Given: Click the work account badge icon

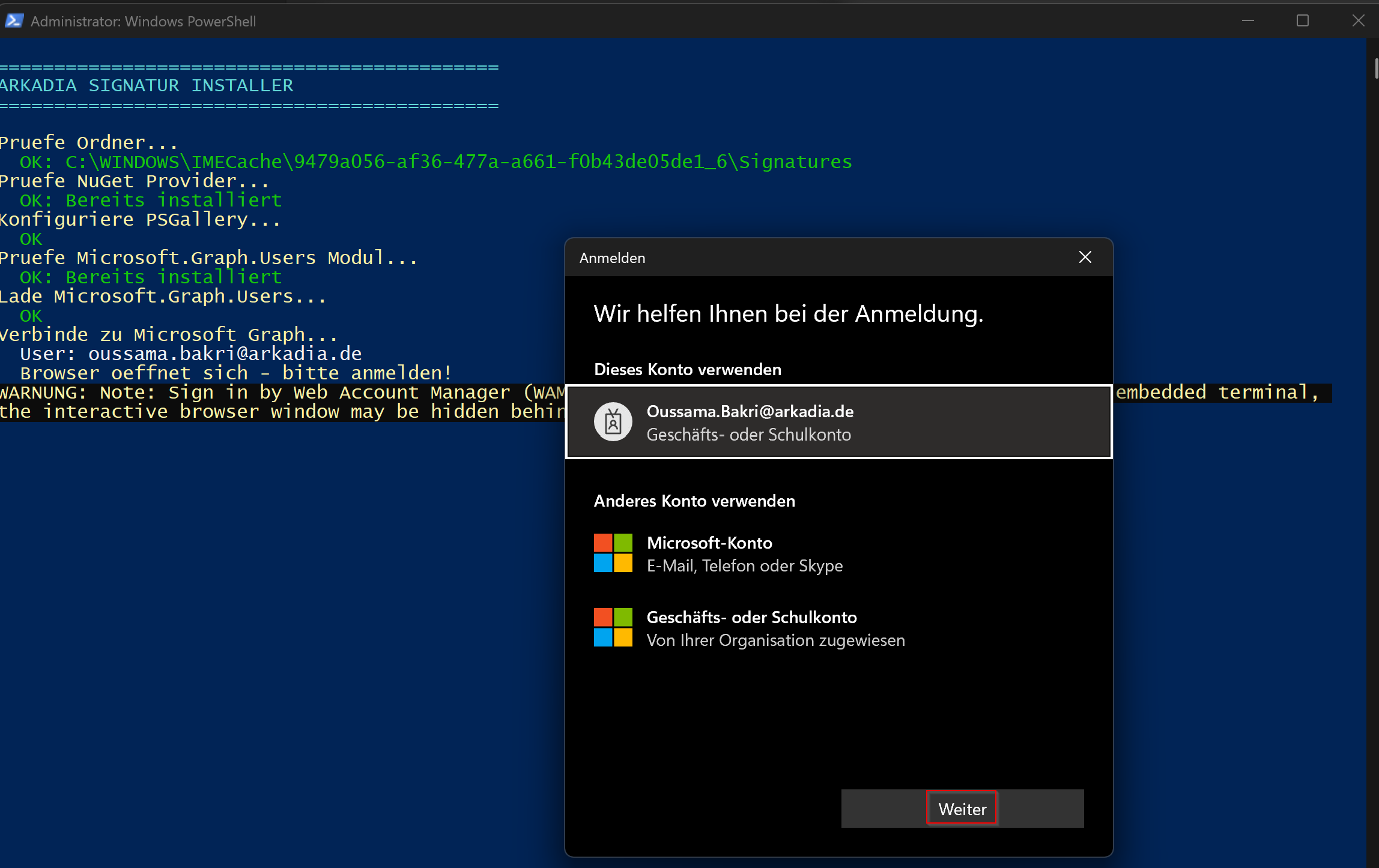Looking at the screenshot, I should [x=613, y=422].
